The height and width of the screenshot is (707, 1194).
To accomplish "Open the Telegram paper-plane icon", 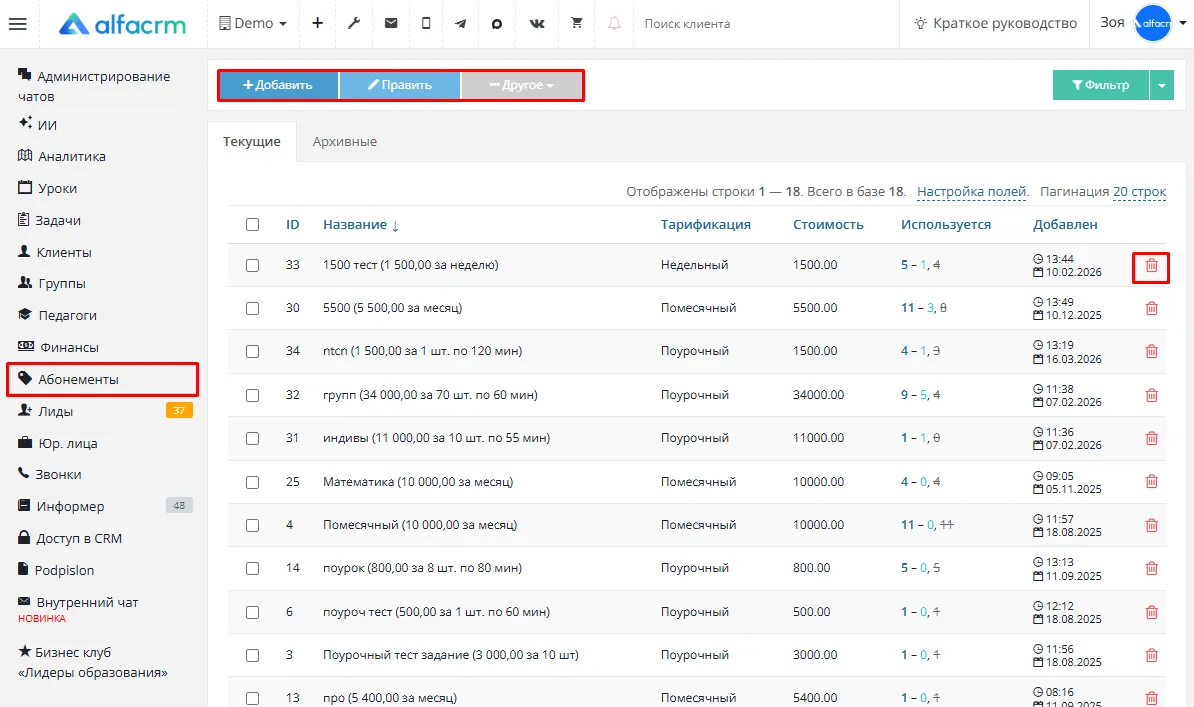I will pyautogui.click(x=461, y=24).
